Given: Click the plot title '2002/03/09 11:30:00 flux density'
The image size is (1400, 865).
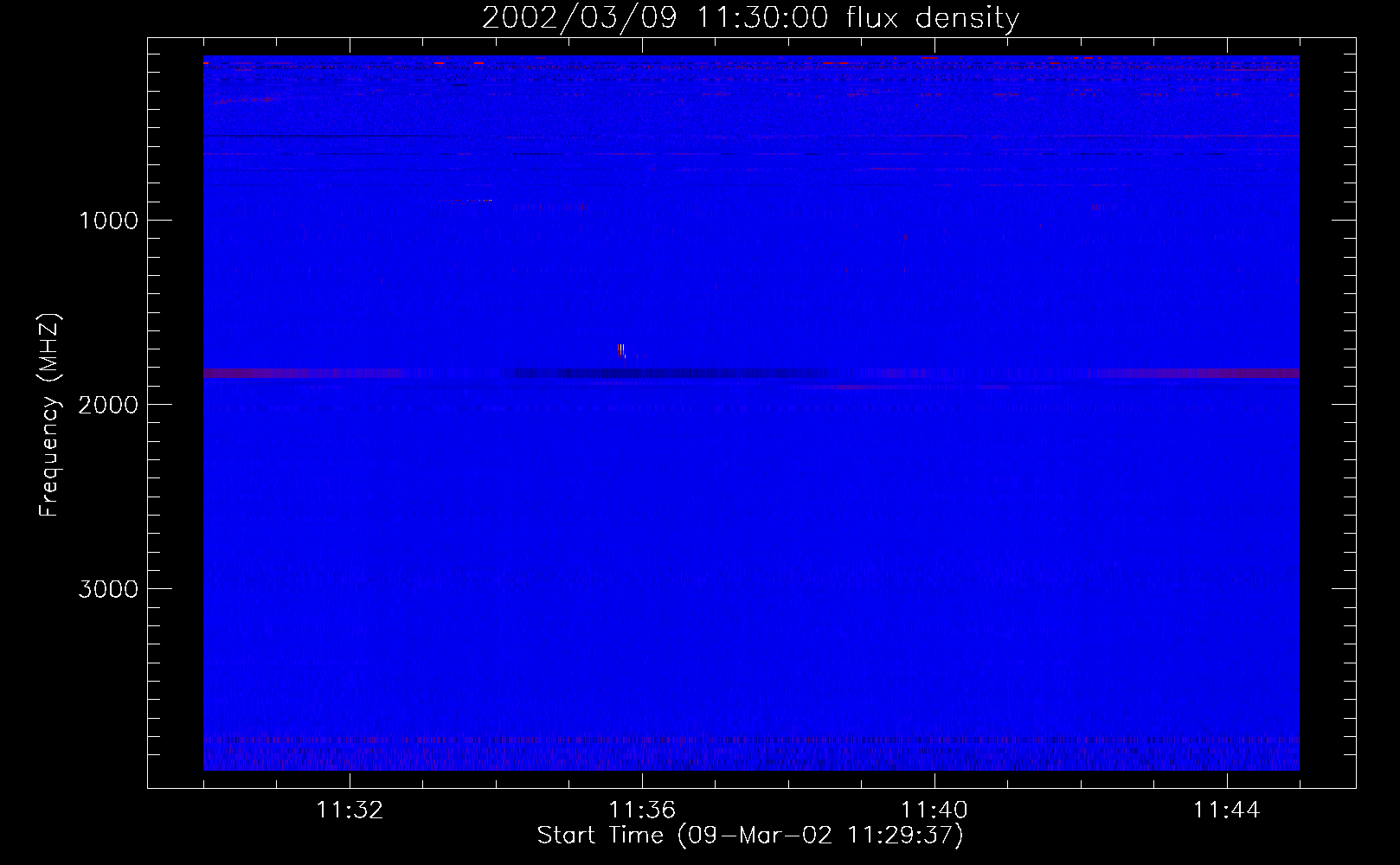Looking at the screenshot, I should pyautogui.click(x=750, y=18).
